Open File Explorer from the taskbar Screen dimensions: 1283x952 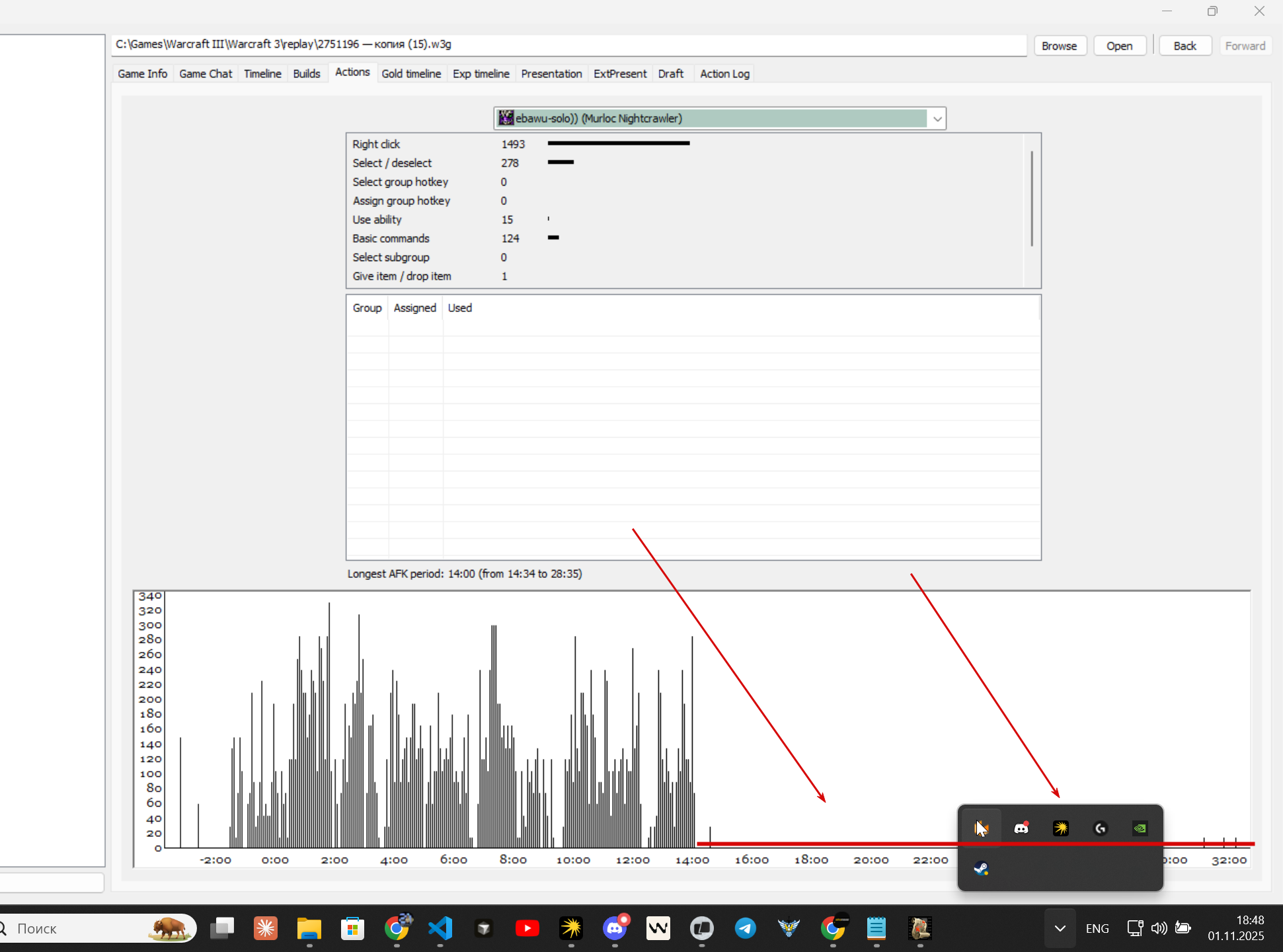pyautogui.click(x=309, y=929)
